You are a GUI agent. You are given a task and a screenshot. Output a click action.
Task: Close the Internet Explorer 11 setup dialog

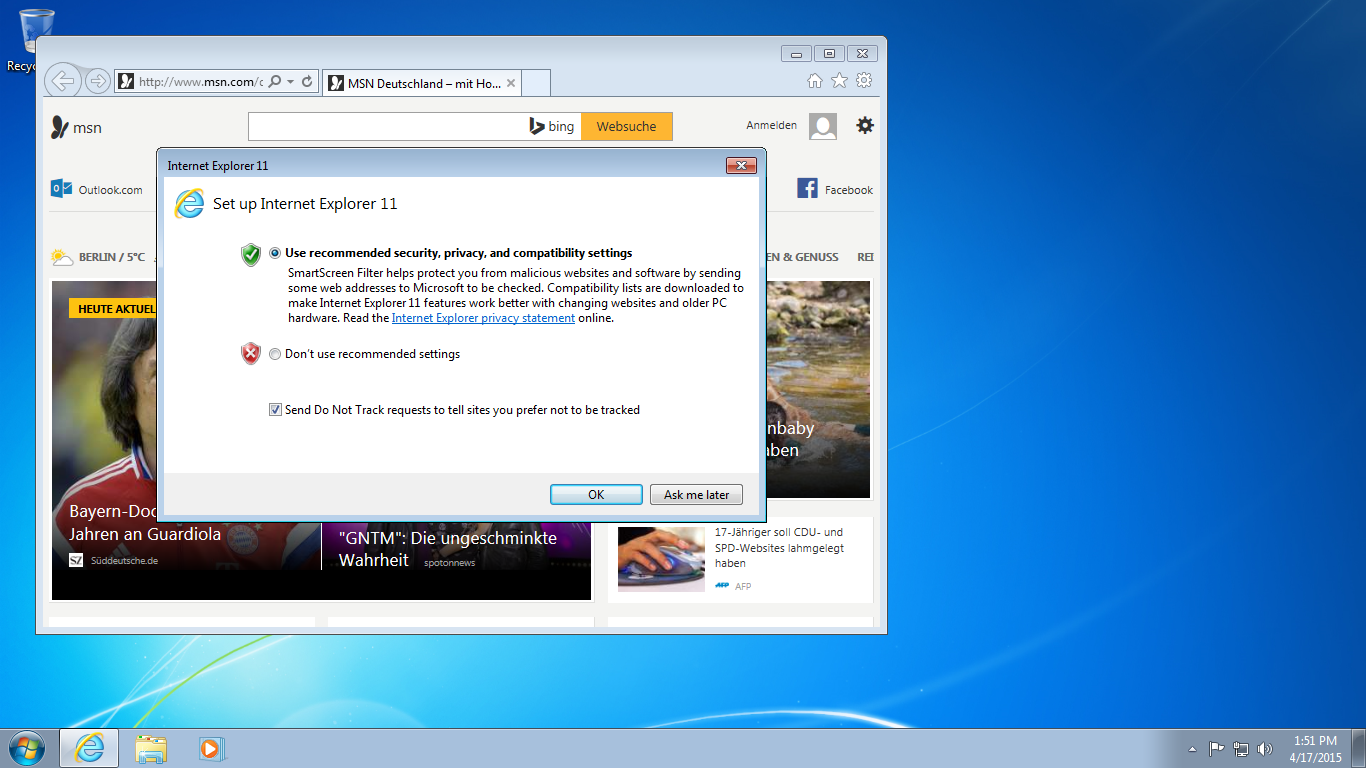point(740,165)
